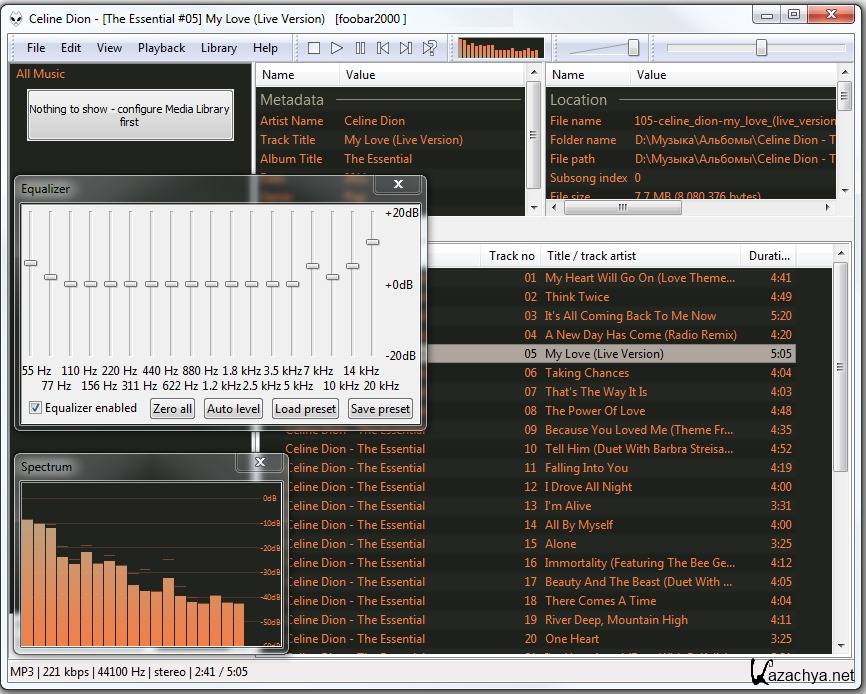Select track 10 Tell Him in playlist

pos(640,449)
